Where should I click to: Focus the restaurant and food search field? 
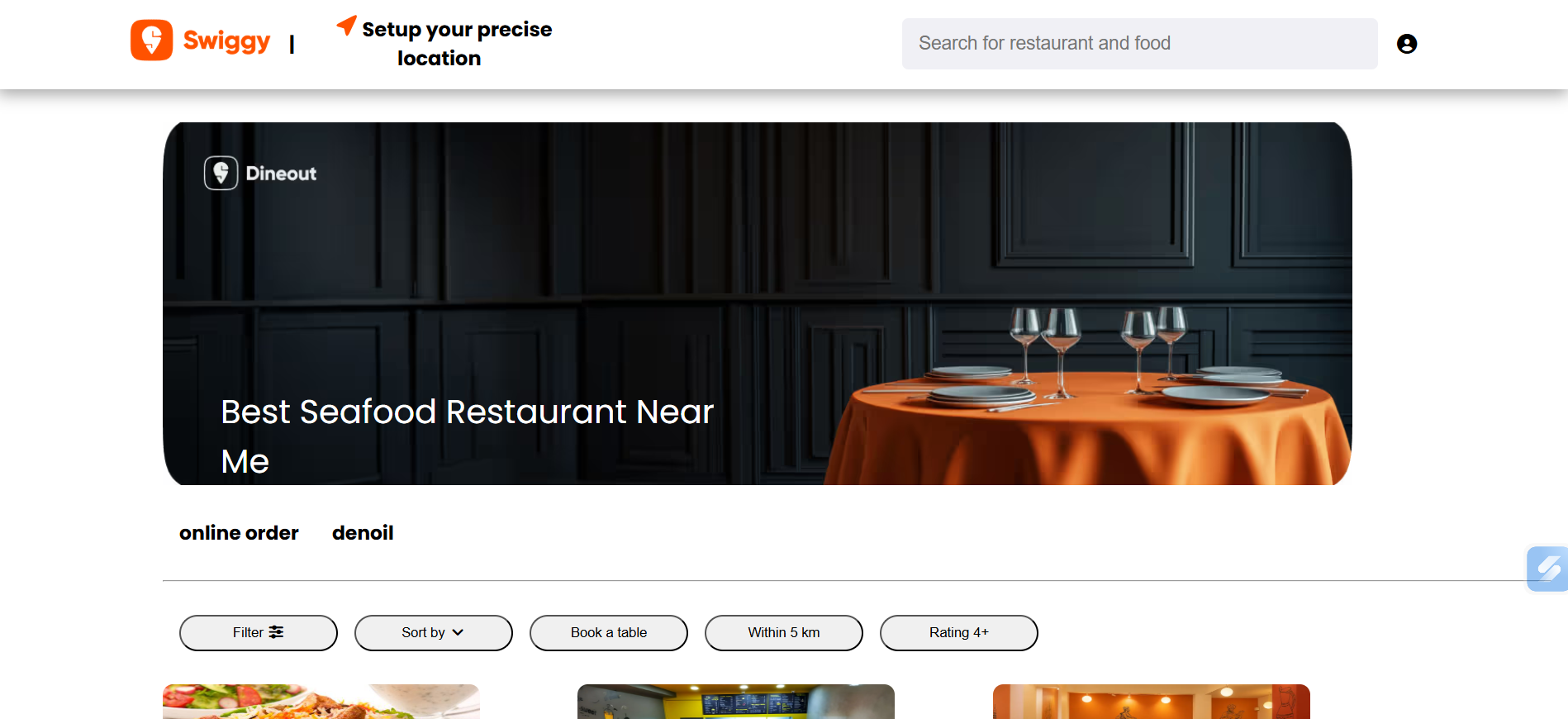click(1140, 44)
